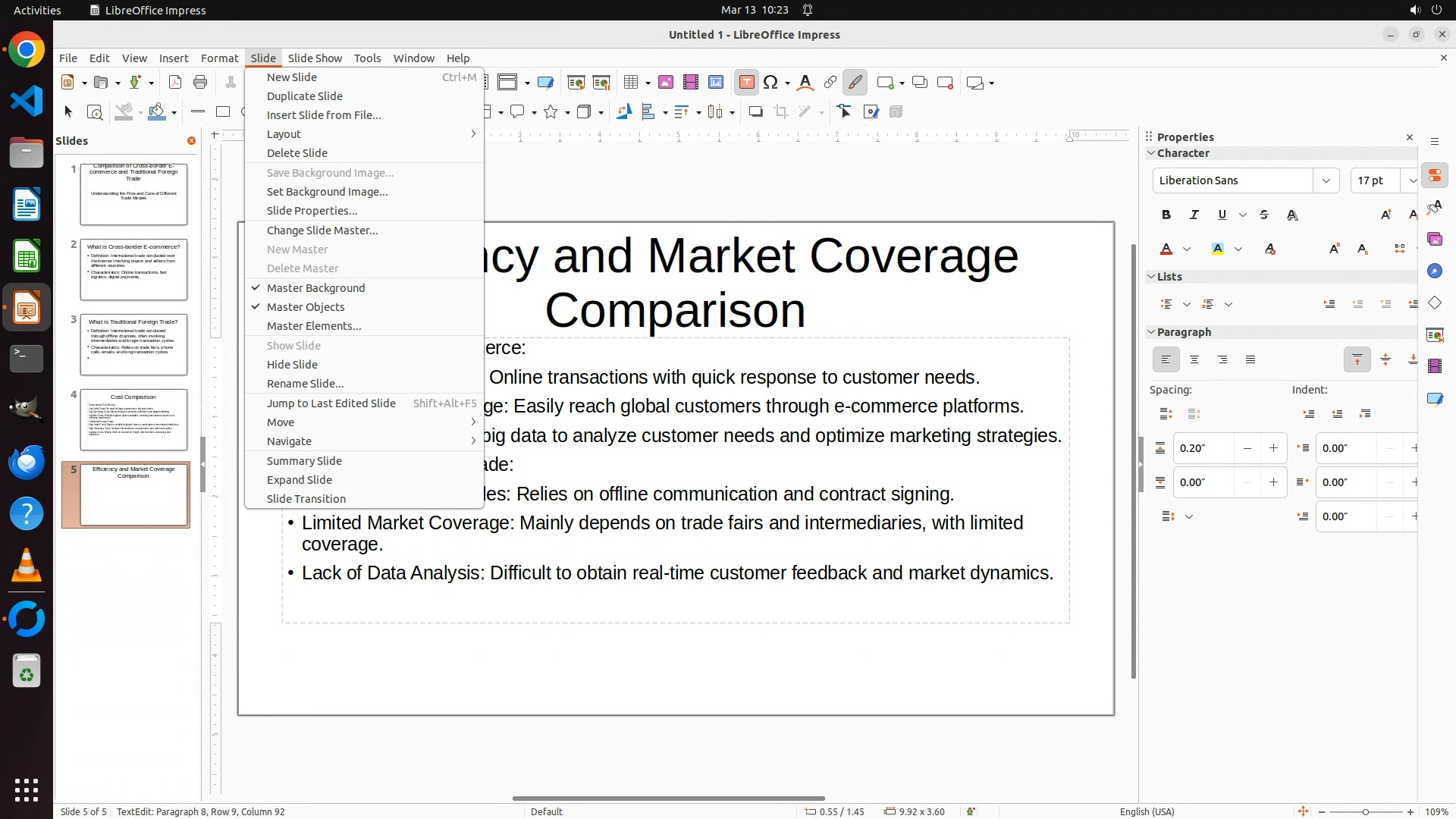The width and height of the screenshot is (1456, 819).
Task: Click the Insert Special Character omega icon
Action: [x=770, y=83]
